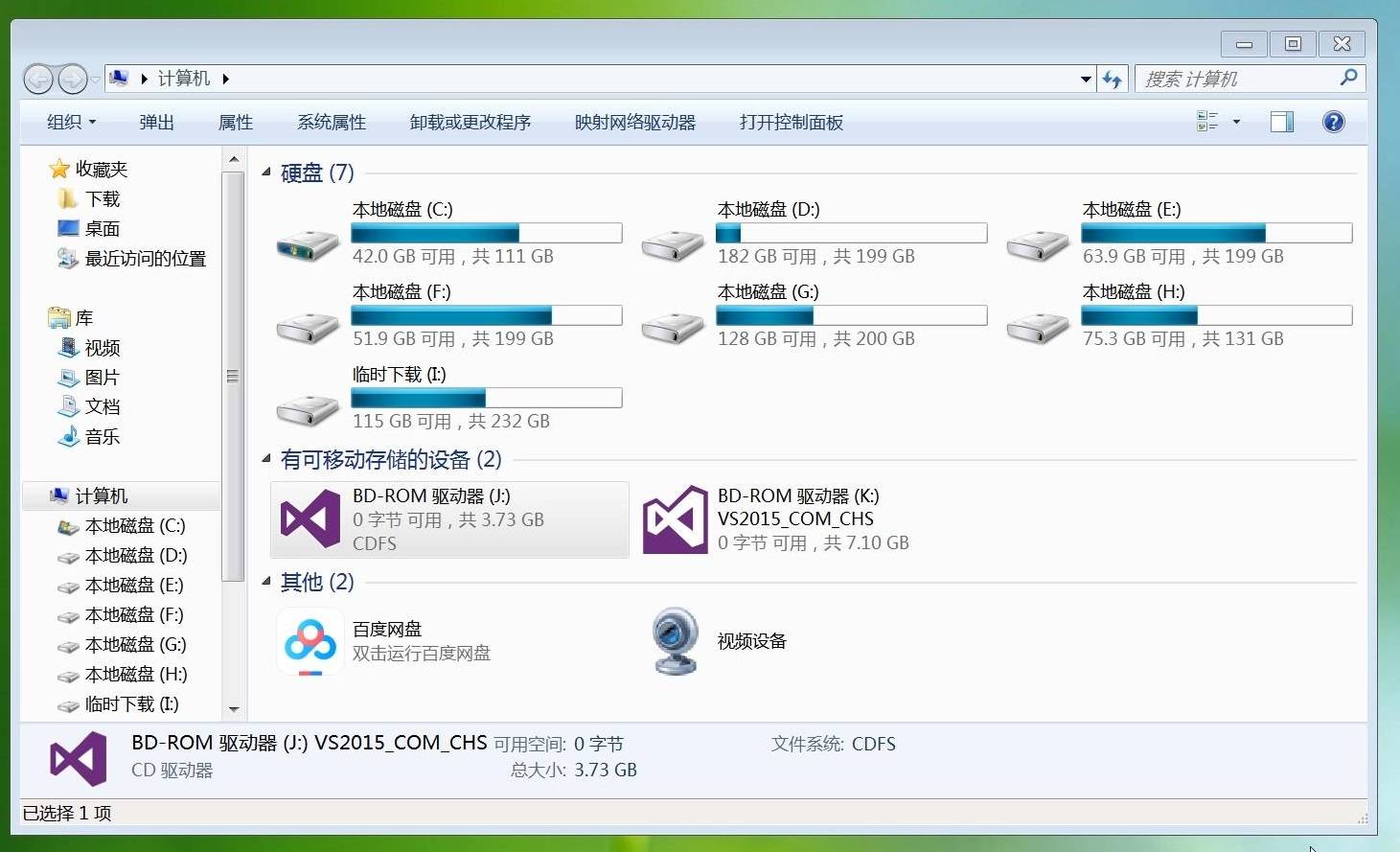
Task: Open the help question mark icon
Action: point(1333,122)
